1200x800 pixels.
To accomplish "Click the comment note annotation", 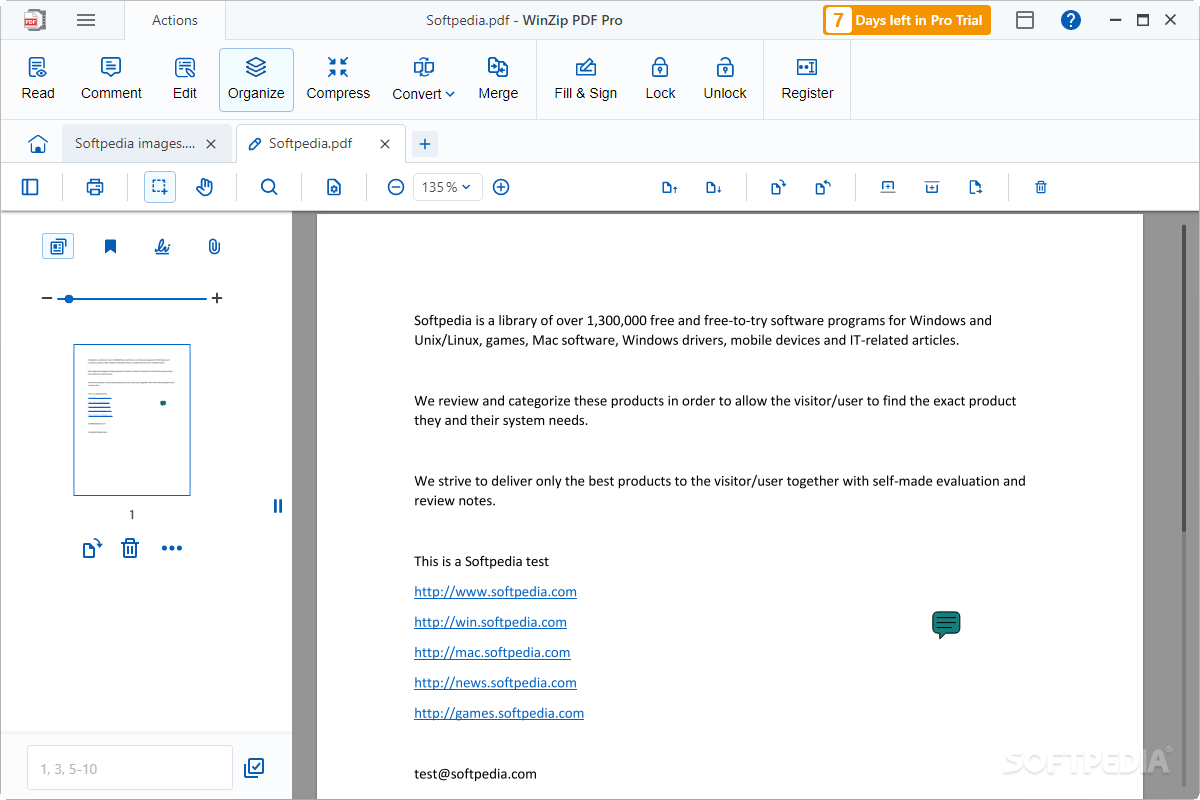I will pos(946,625).
